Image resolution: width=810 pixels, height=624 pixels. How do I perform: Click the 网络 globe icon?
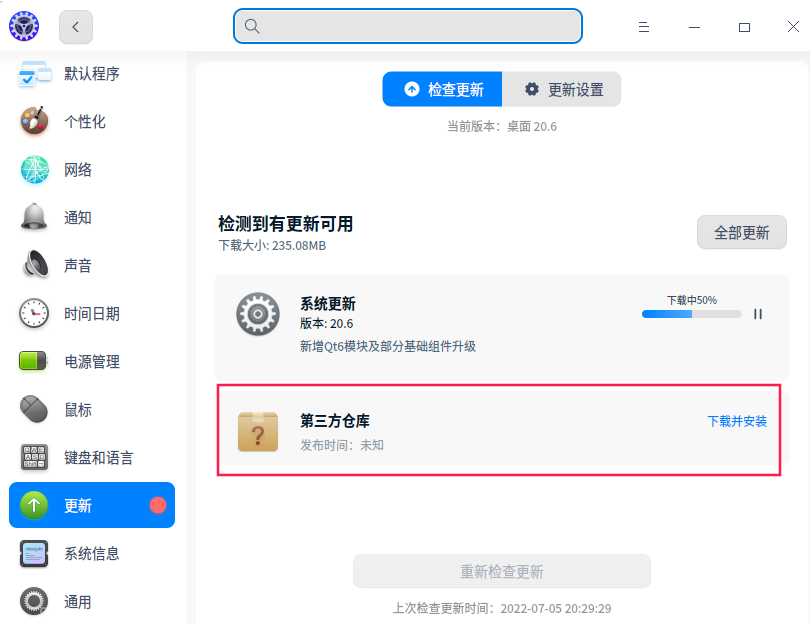pos(35,169)
